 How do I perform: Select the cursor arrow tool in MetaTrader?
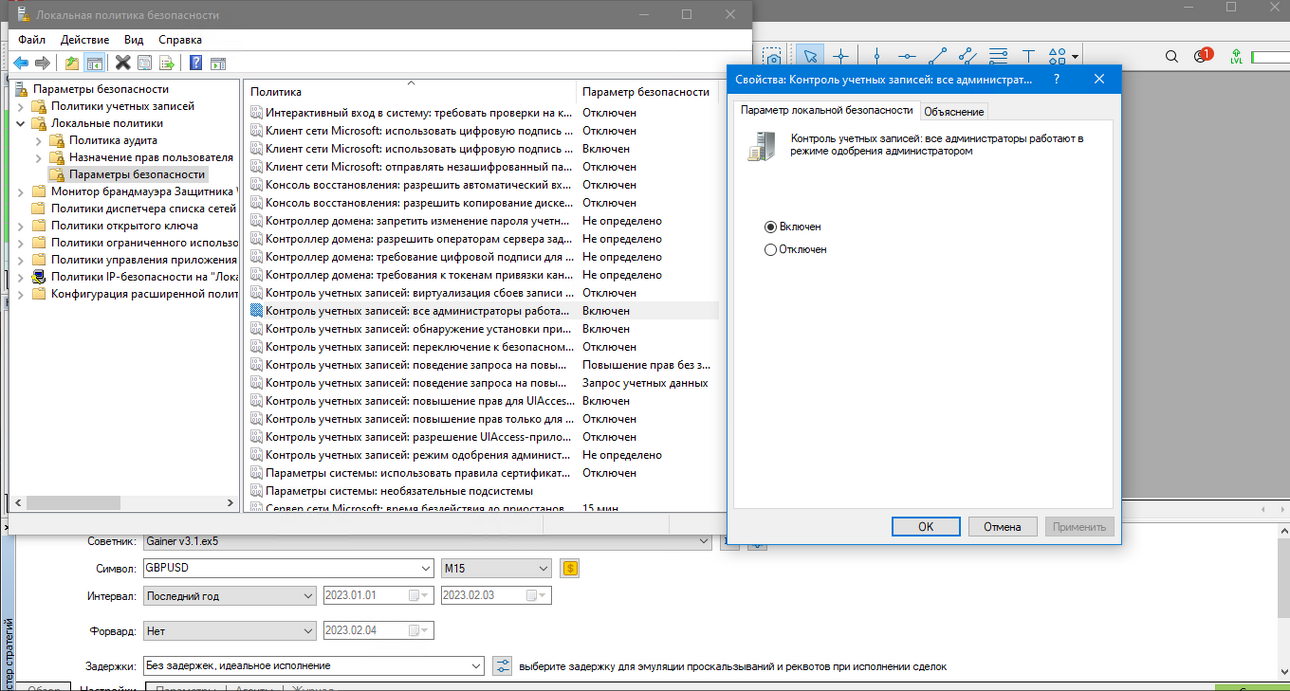810,57
